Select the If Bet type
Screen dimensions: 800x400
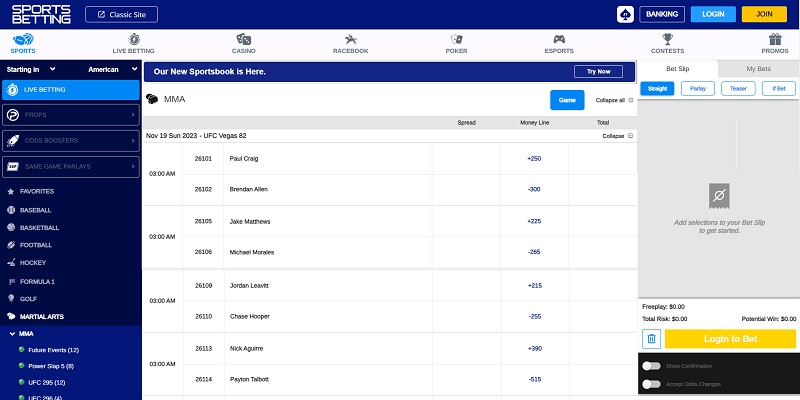coord(779,88)
